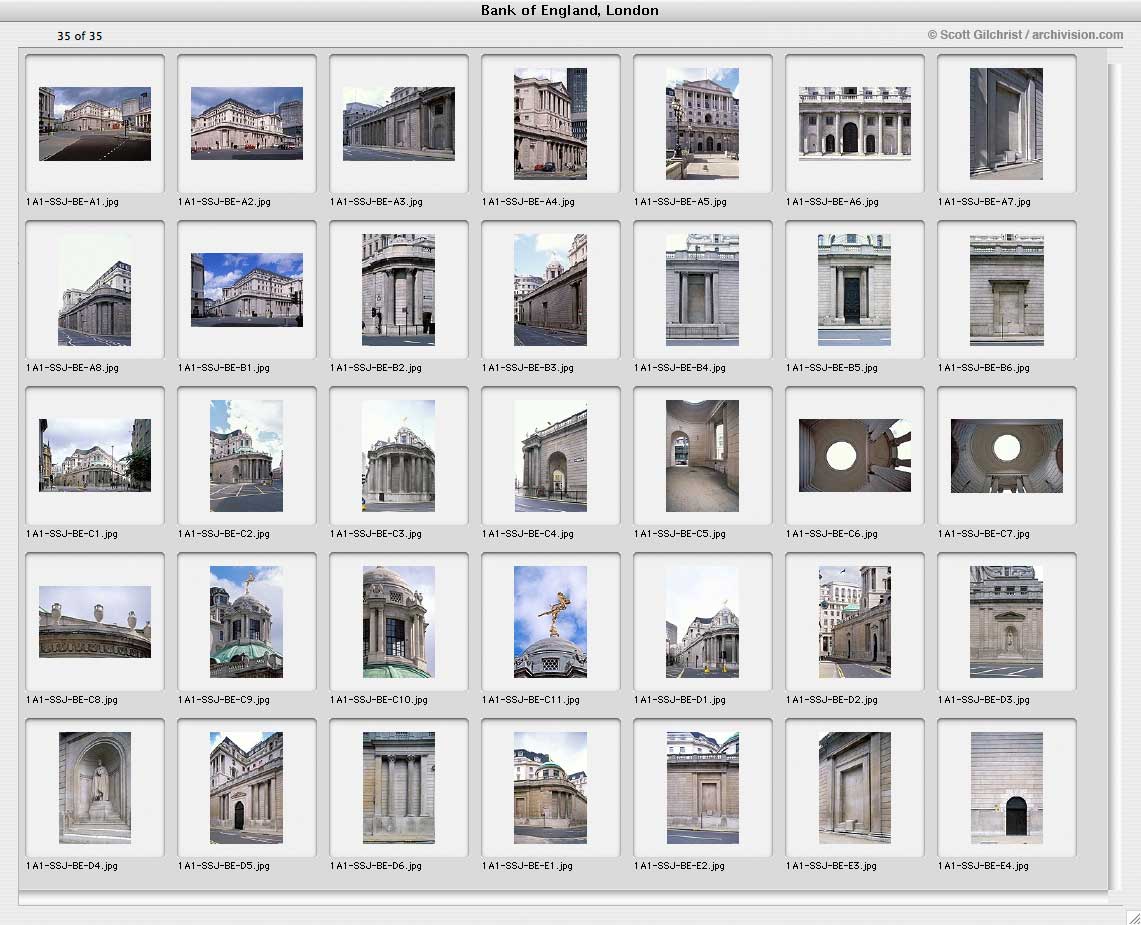Select the 1A1-SSJ-BE-E3.jpg photo
The height and width of the screenshot is (925, 1141).
point(854,787)
